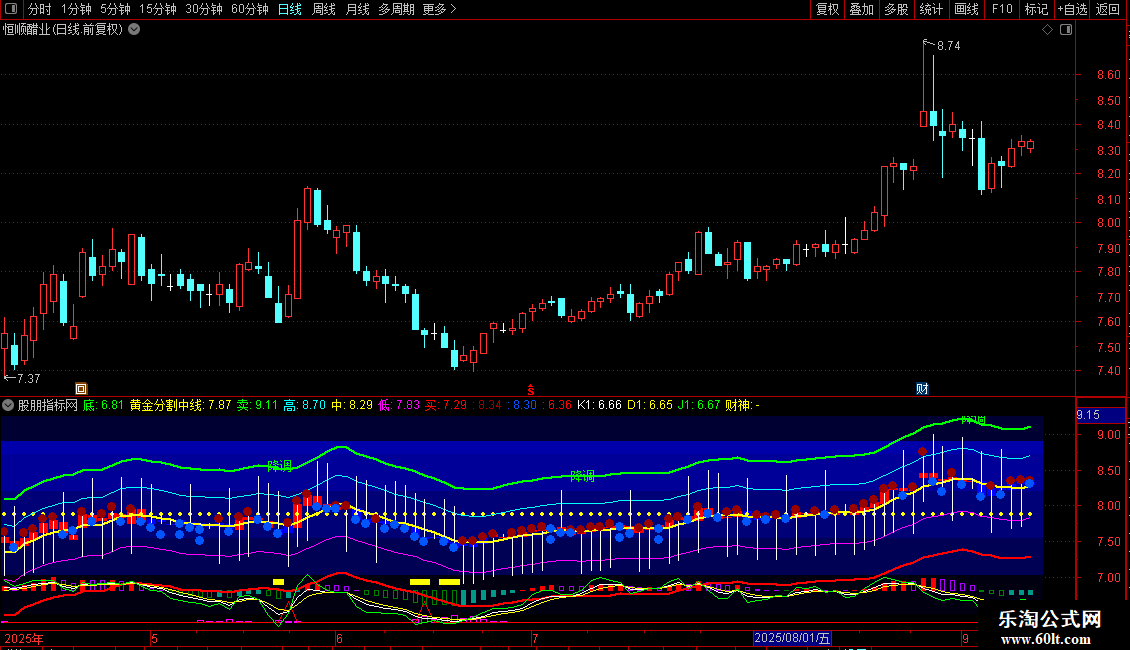Viewport: 1130px width, 650px height.
Task: Click the blue 财 marker on the time axis
Action: [x=922, y=388]
